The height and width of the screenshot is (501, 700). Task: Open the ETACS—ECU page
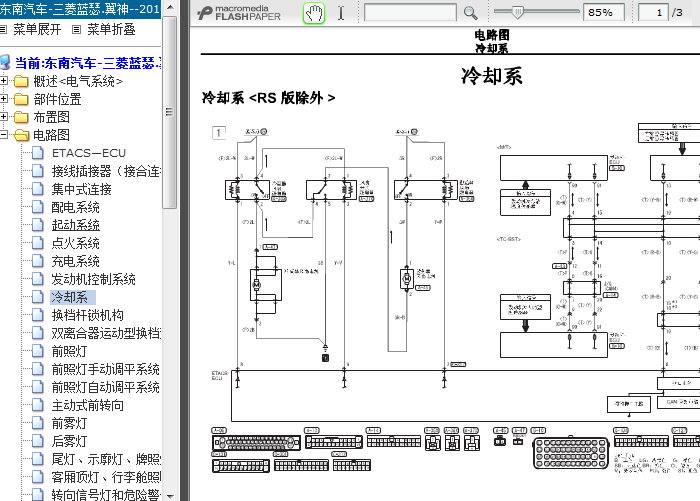[89, 153]
